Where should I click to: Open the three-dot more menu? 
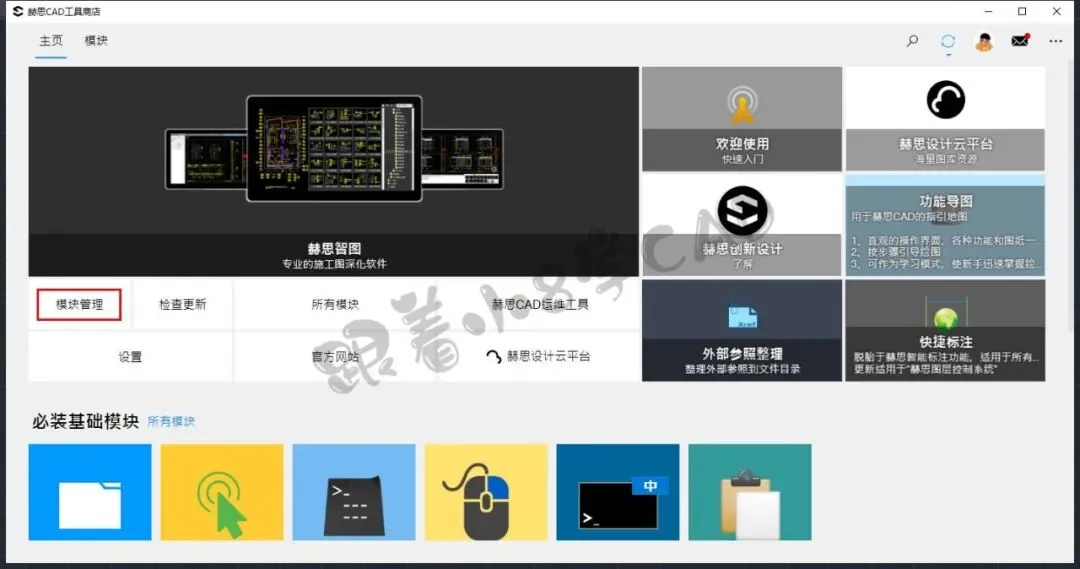click(x=1055, y=41)
